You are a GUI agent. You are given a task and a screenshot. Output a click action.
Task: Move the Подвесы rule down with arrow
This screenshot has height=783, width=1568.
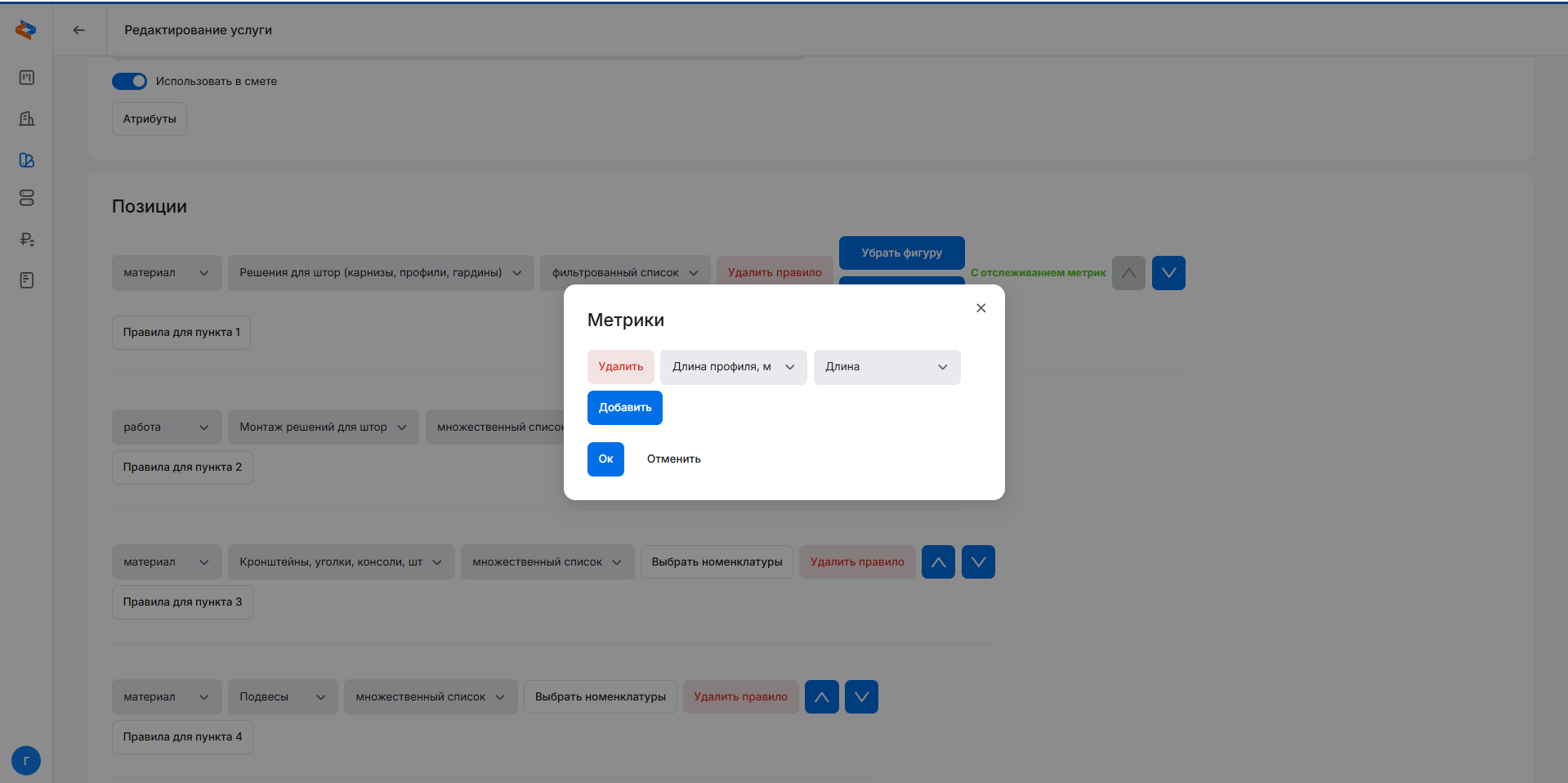pos(861,697)
